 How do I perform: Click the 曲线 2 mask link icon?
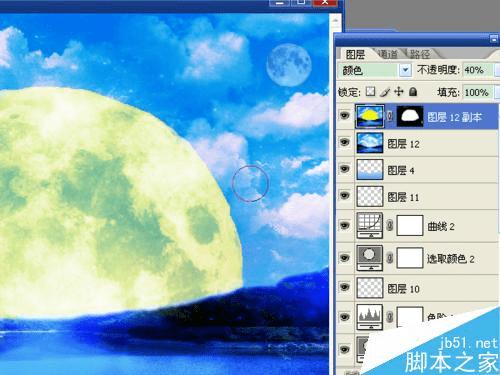click(390, 226)
